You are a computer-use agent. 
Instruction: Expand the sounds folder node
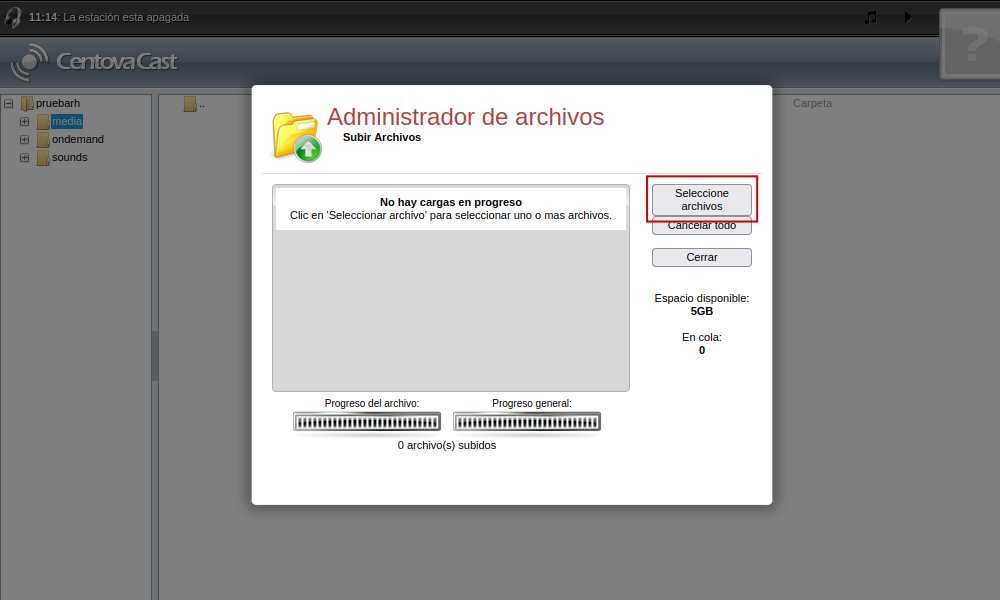coord(25,158)
